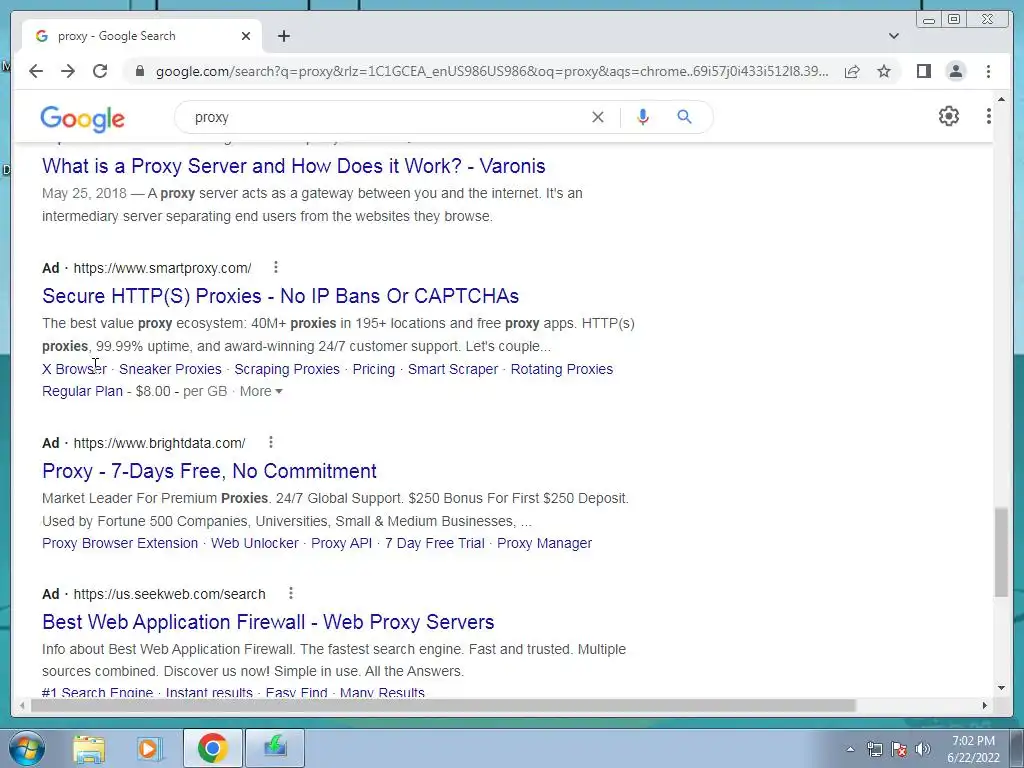The image size is (1024, 768).
Task: Show hidden system tray icons
Action: 850,750
